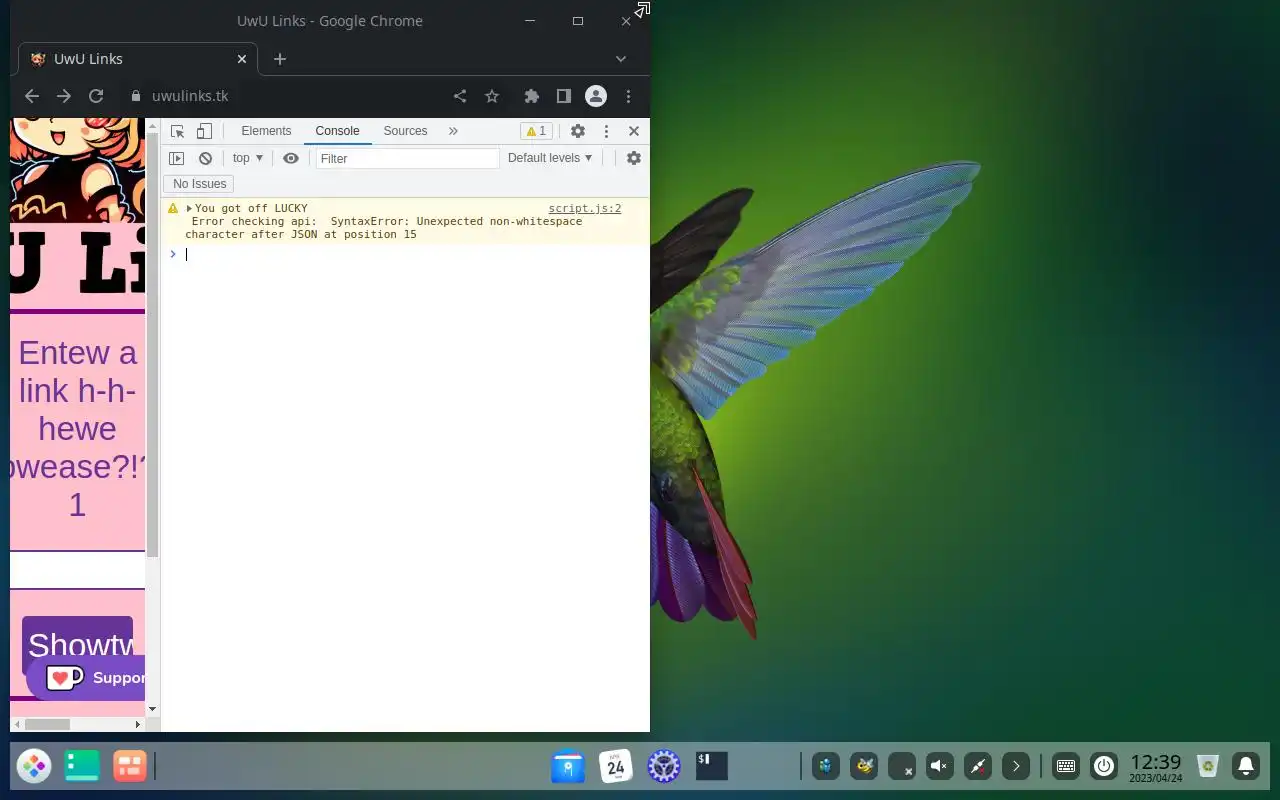Open the Chrome profile avatar menu
The height and width of the screenshot is (800, 1280).
click(596, 96)
